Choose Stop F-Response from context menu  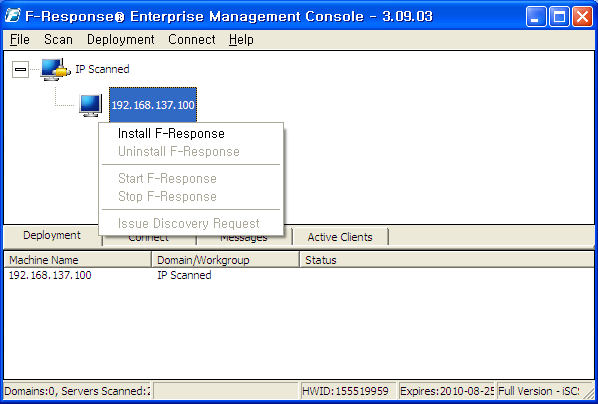tap(191, 196)
